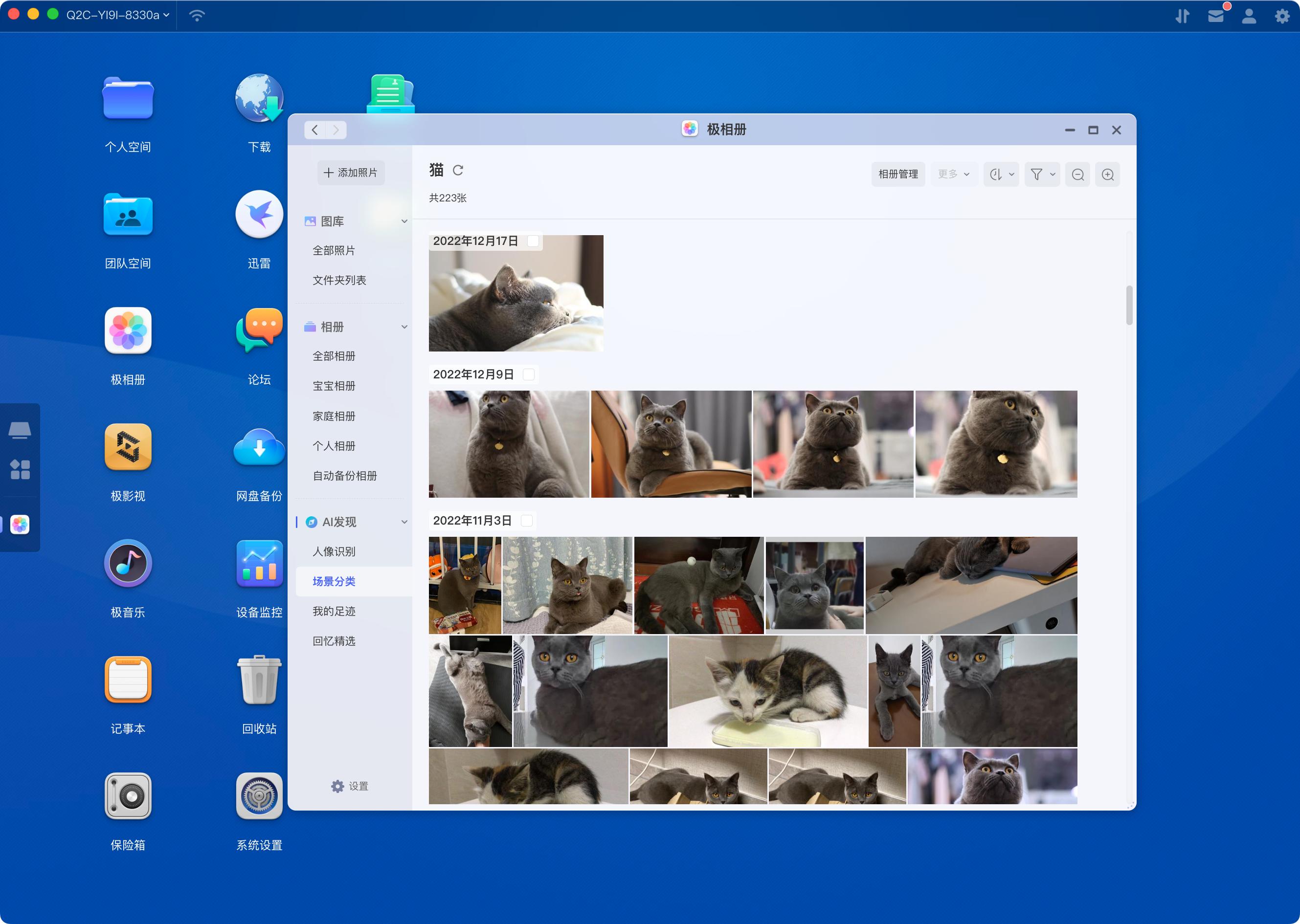Click the zoom out thumbnails icon
The height and width of the screenshot is (924, 1300).
1077,175
